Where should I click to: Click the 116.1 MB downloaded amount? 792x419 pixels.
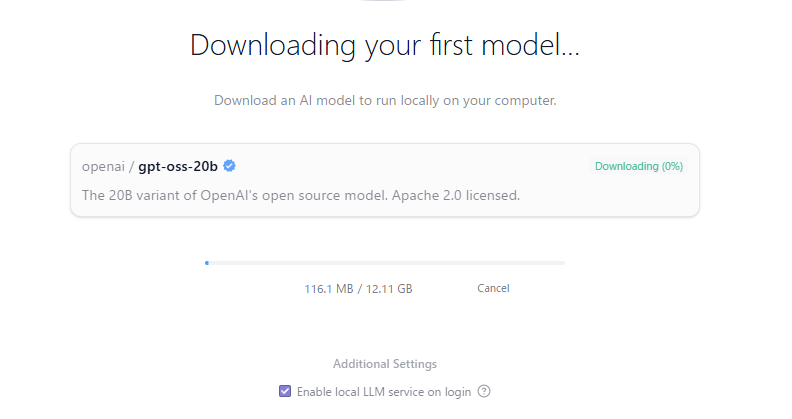(x=329, y=289)
